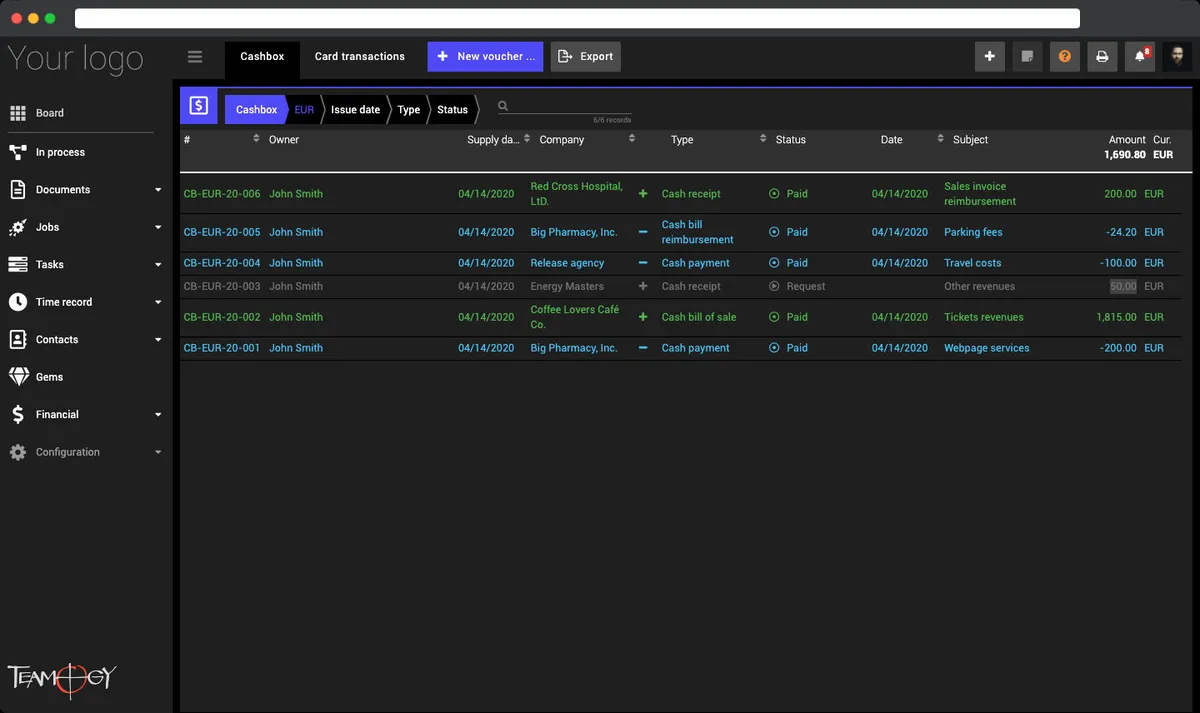This screenshot has height=713, width=1200.
Task: Expand the Documents sidebar section
Action: point(157,189)
